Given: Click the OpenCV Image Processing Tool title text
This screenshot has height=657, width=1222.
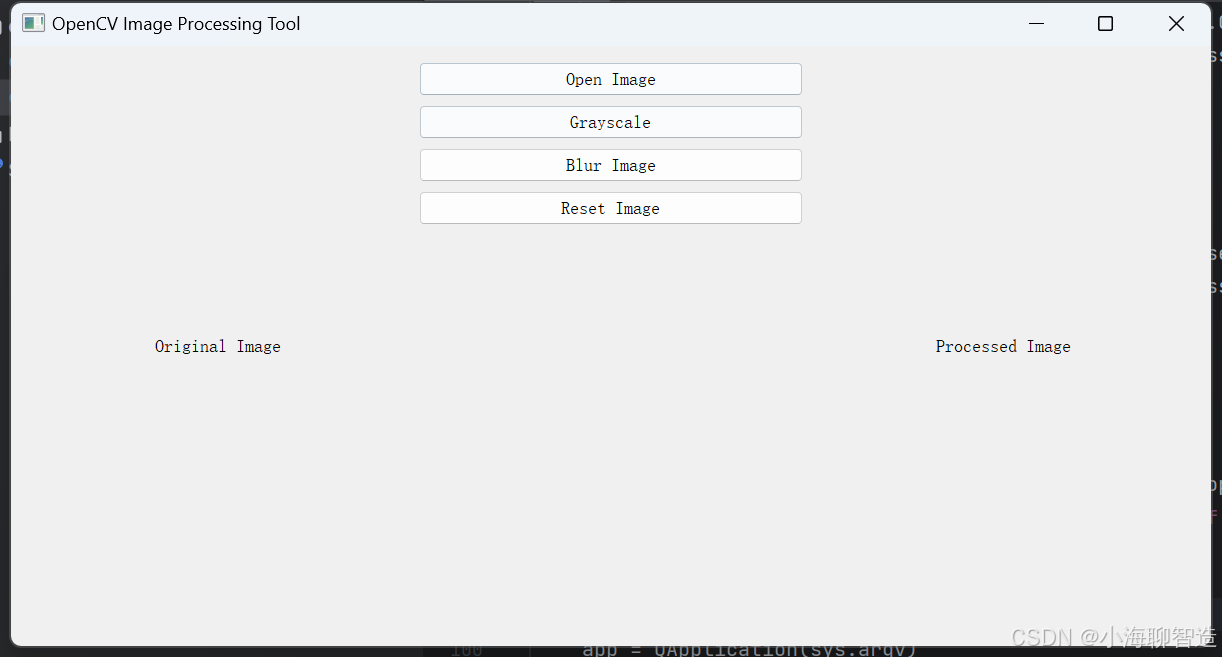Looking at the screenshot, I should [176, 23].
